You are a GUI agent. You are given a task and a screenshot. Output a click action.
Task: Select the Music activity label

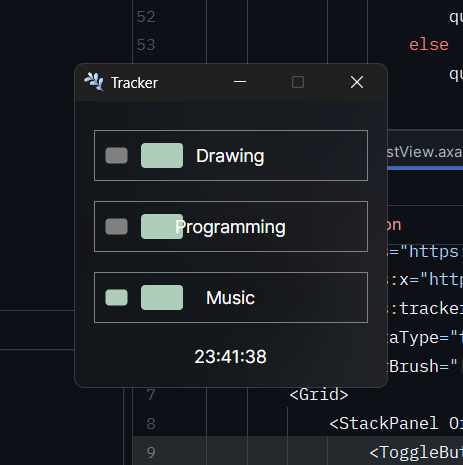(230, 298)
